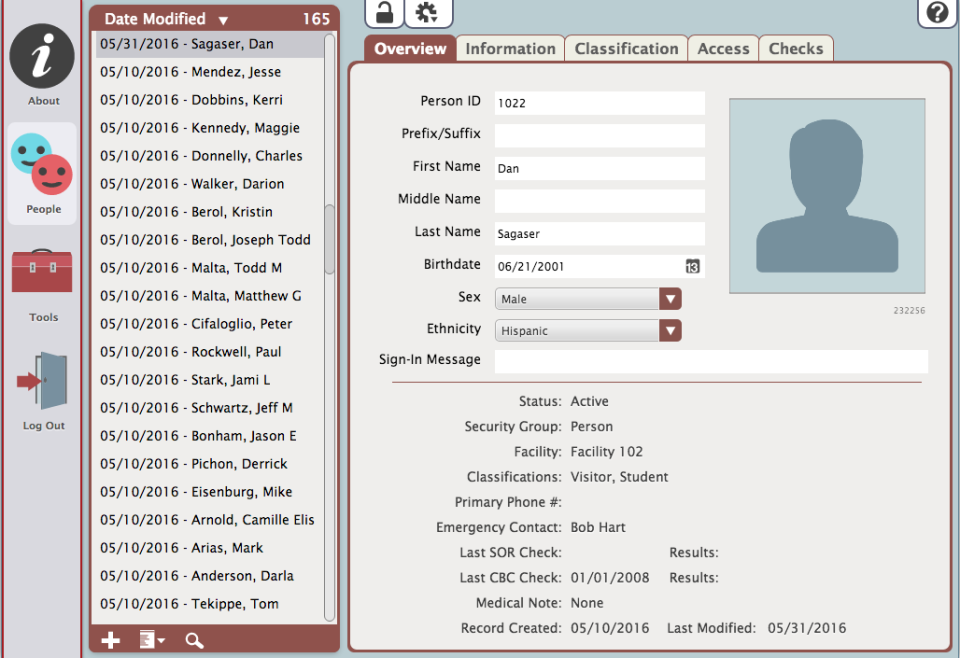The image size is (960, 658).
Task: Open the list filter dropdown next to plus icon
Action: click(x=148, y=639)
